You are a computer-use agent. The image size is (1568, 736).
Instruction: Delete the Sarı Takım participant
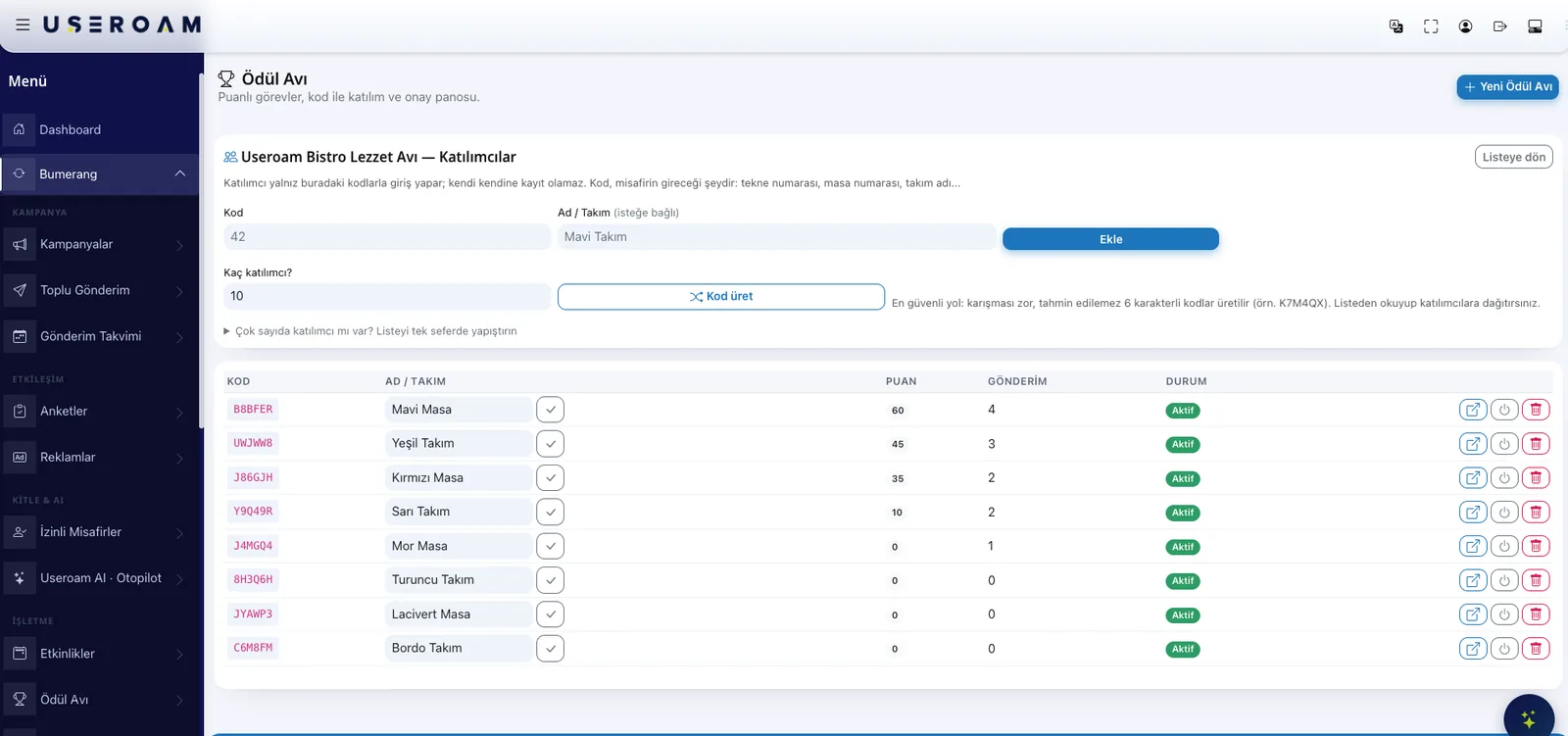click(x=1536, y=512)
